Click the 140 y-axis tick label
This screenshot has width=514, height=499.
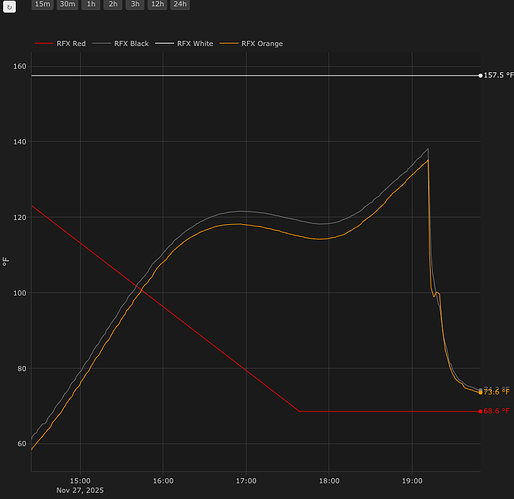[20, 142]
